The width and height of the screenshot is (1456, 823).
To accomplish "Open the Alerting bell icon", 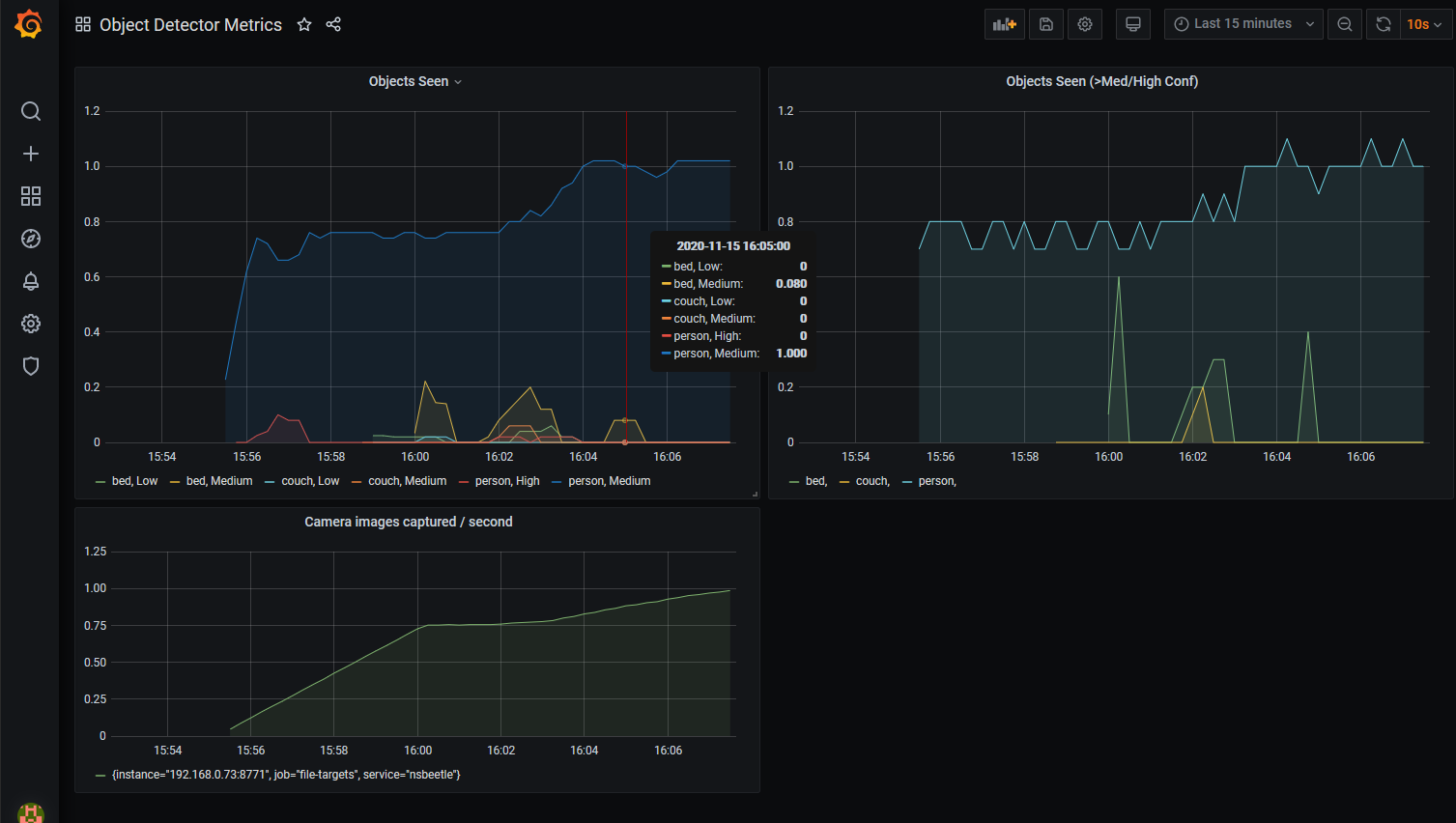I will tap(31, 281).
